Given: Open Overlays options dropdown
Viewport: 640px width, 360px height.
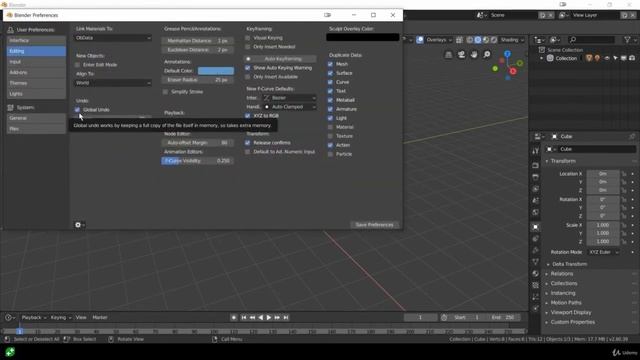Looking at the screenshot, I should point(439,40).
